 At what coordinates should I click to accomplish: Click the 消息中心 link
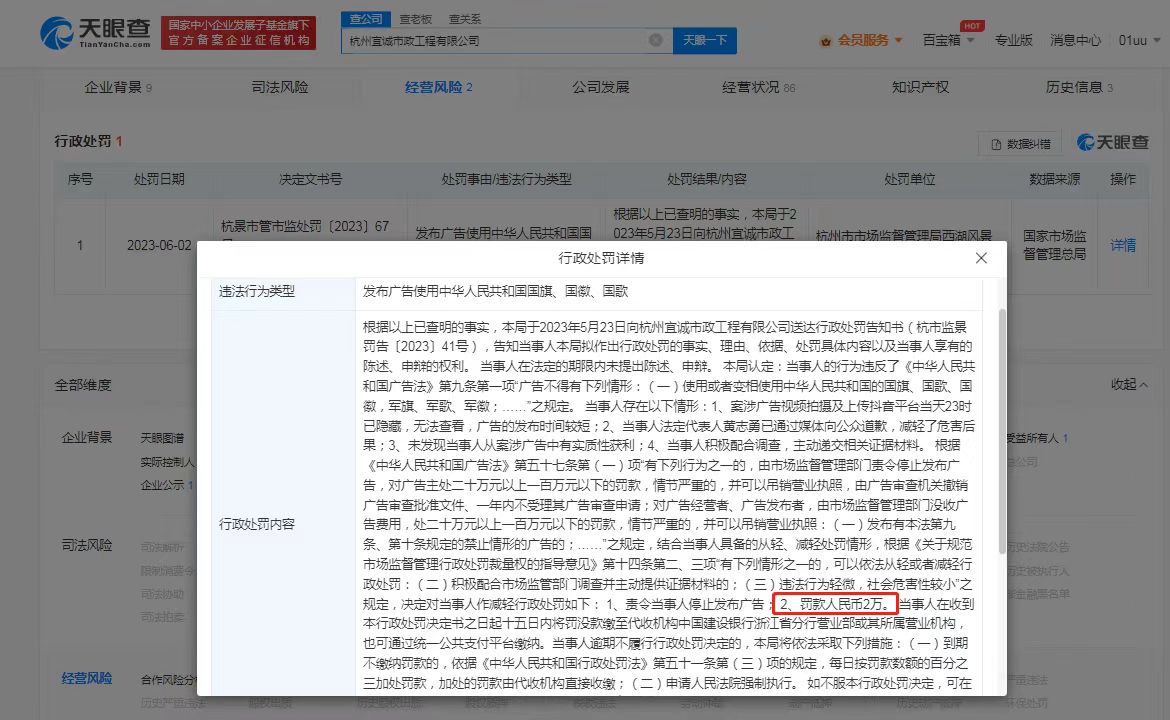point(1075,40)
